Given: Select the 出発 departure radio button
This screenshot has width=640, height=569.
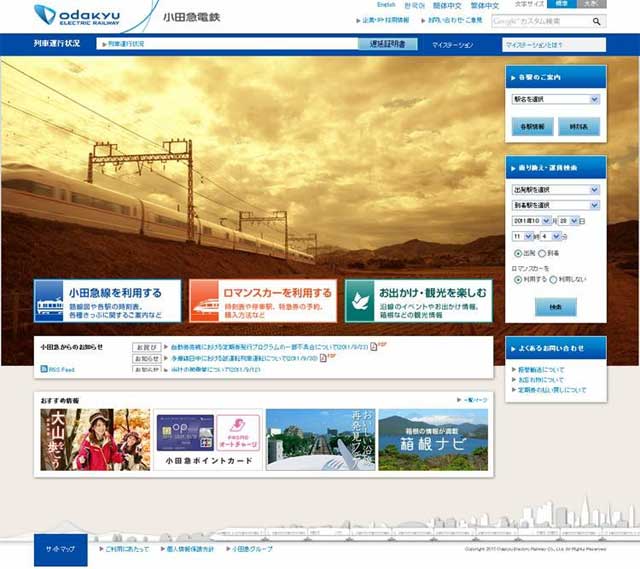Looking at the screenshot, I should point(517,254).
